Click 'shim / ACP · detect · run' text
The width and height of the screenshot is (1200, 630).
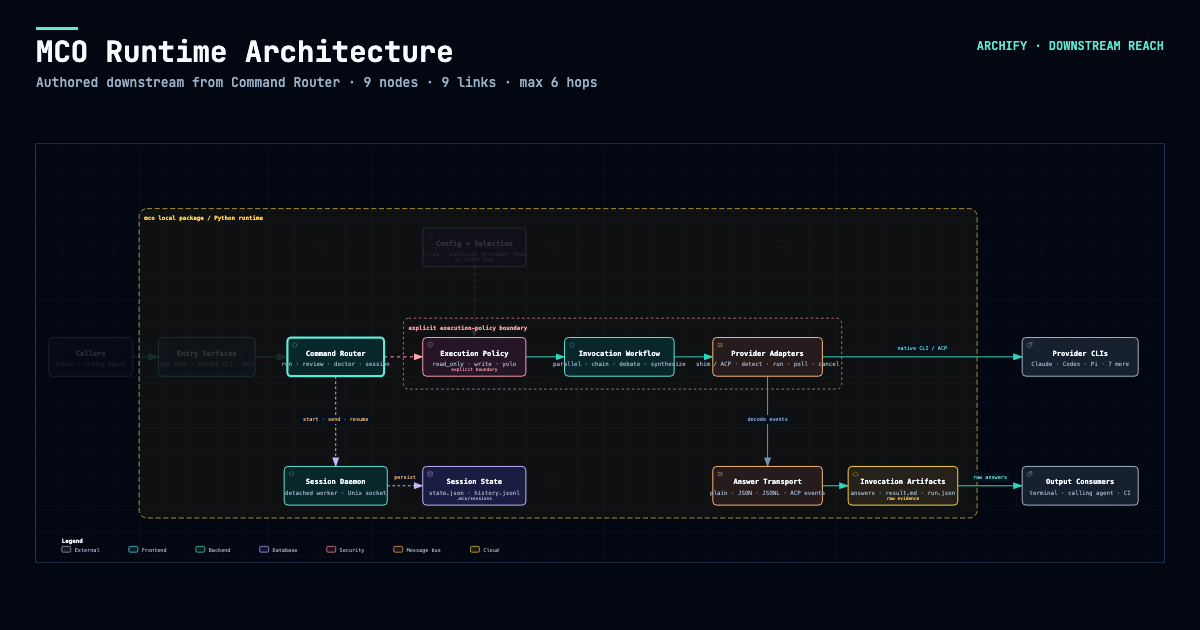tap(740, 364)
